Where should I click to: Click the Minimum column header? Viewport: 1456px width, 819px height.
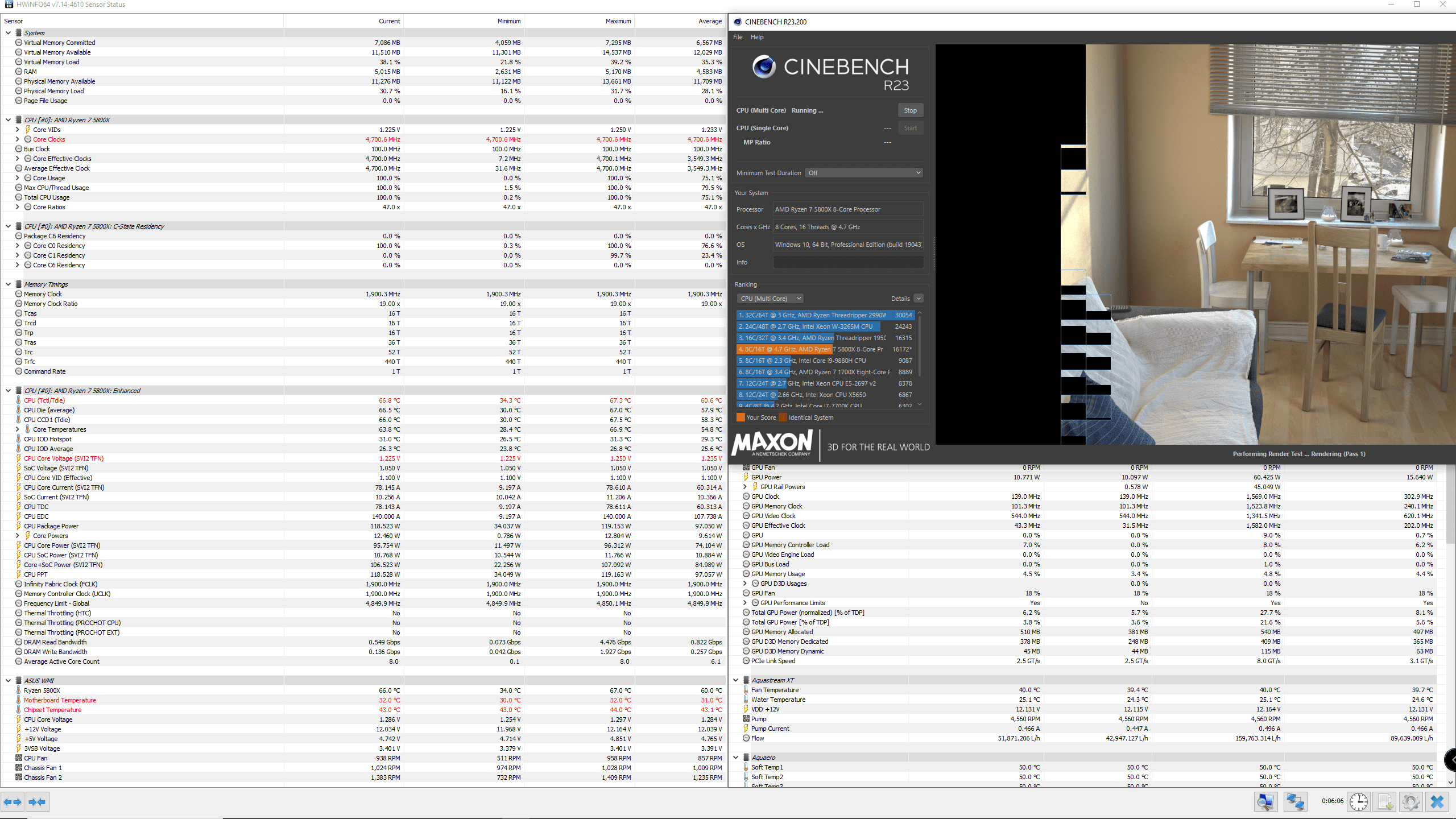(x=508, y=21)
